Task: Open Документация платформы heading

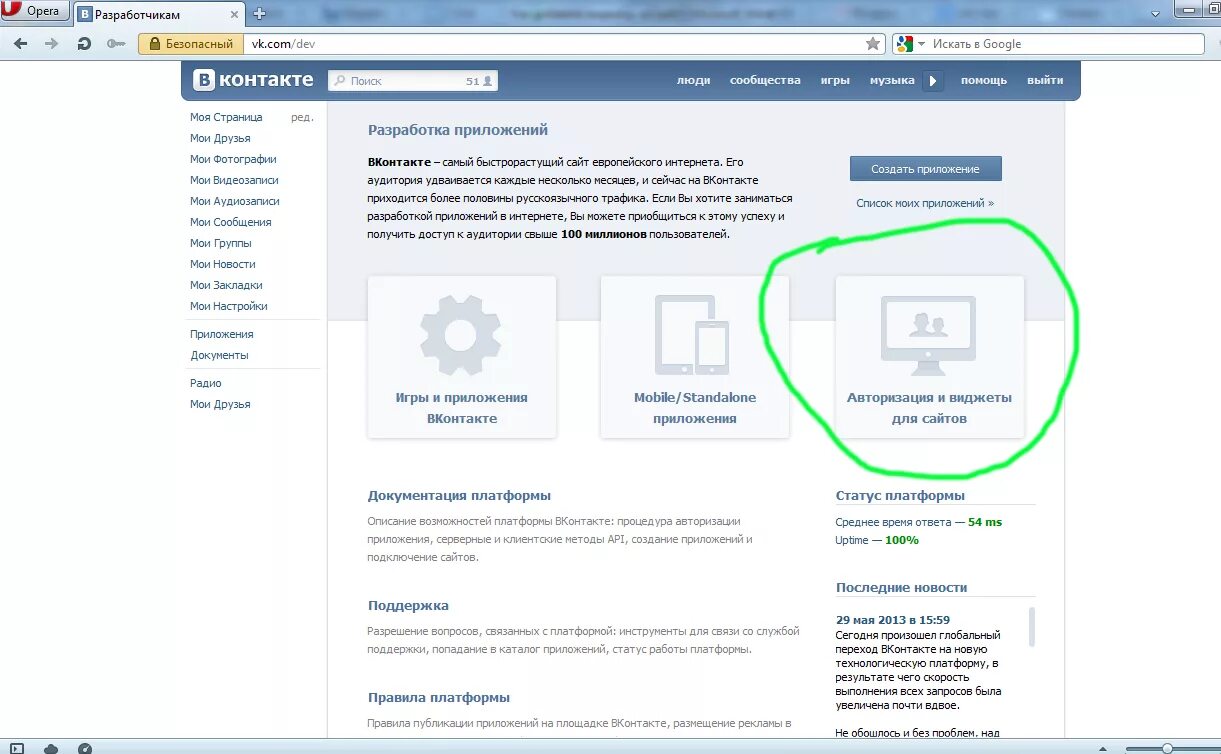Action: [x=459, y=495]
